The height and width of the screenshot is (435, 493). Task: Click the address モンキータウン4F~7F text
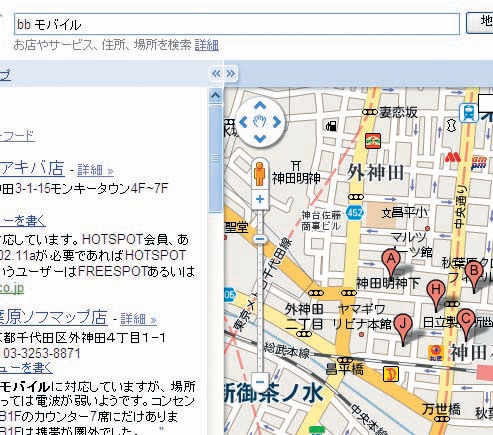pyautogui.click(x=109, y=189)
